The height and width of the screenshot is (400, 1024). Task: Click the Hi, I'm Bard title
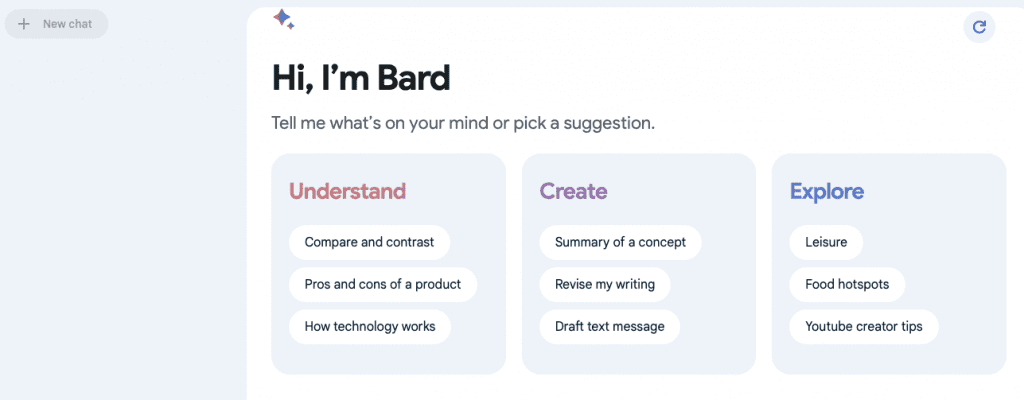[x=361, y=78]
